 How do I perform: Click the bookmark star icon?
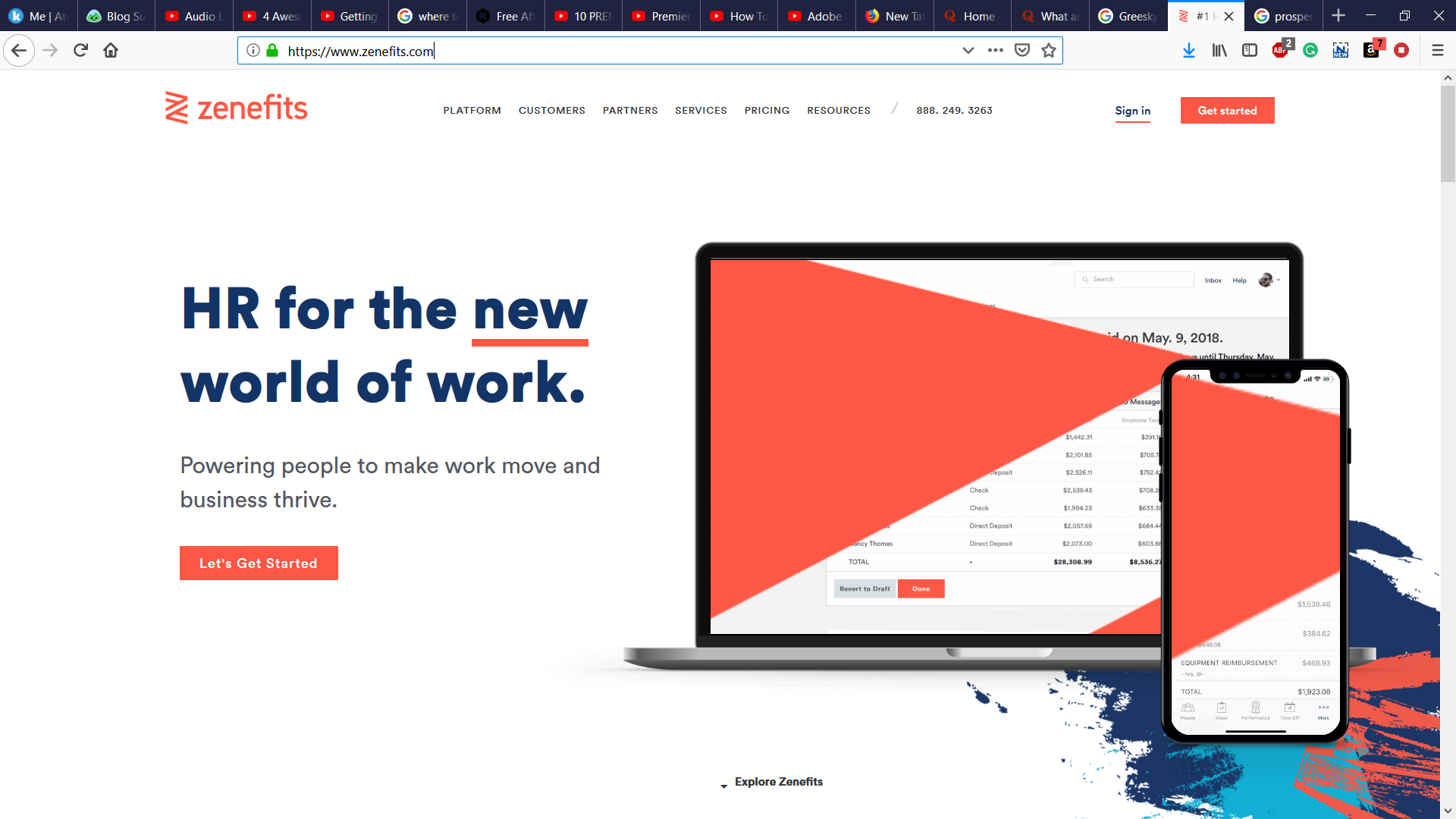[x=1048, y=50]
